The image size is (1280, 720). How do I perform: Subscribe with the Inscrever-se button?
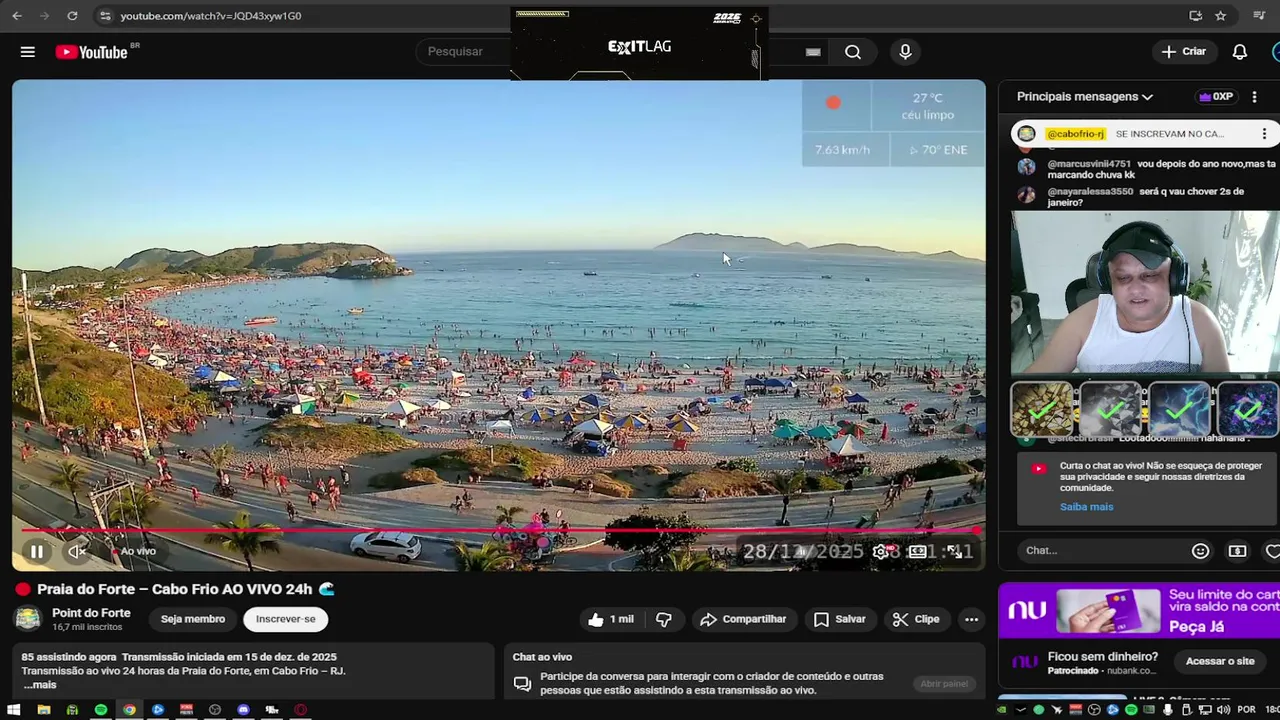[285, 619]
